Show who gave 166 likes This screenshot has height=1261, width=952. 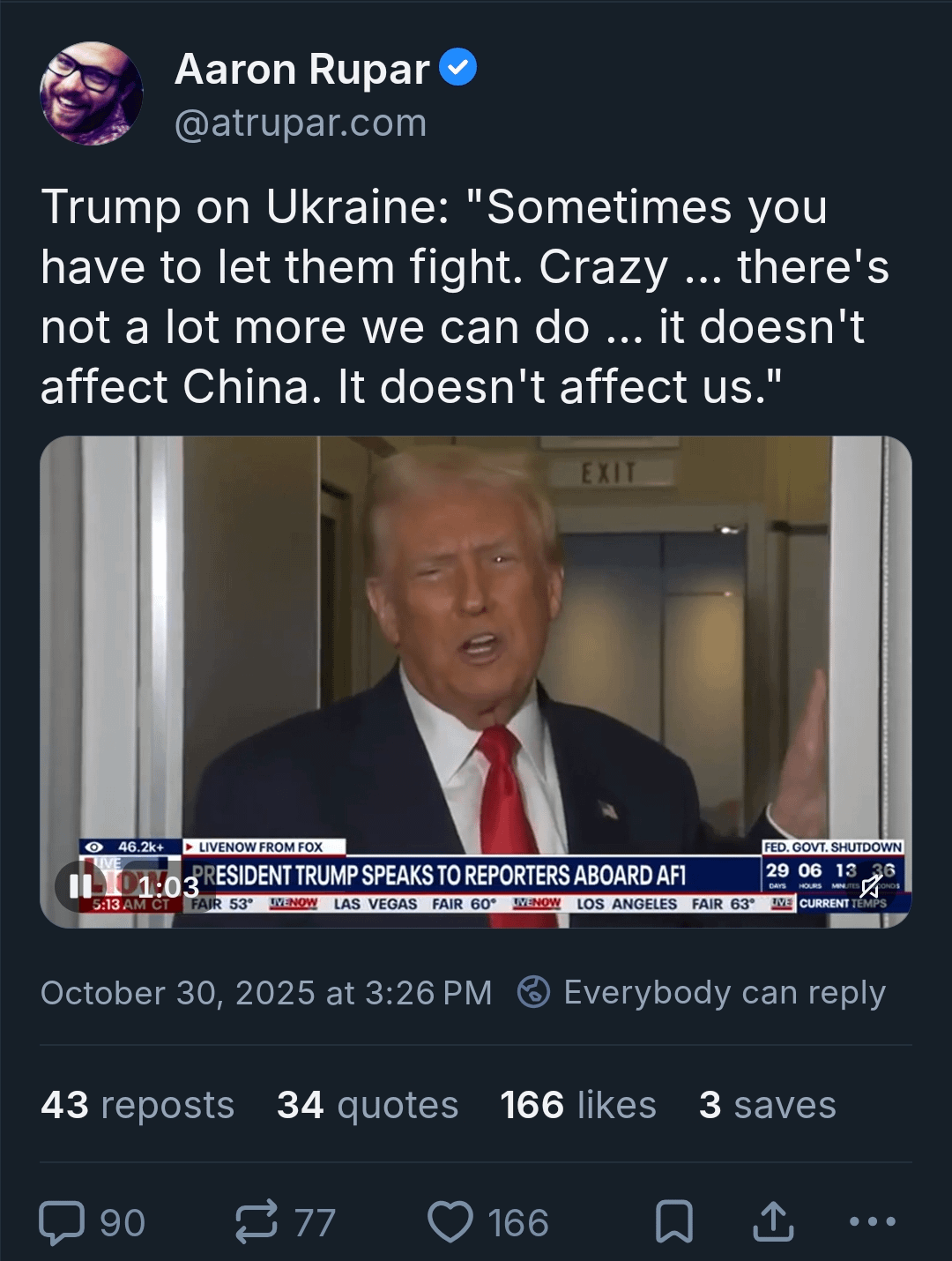578,1105
